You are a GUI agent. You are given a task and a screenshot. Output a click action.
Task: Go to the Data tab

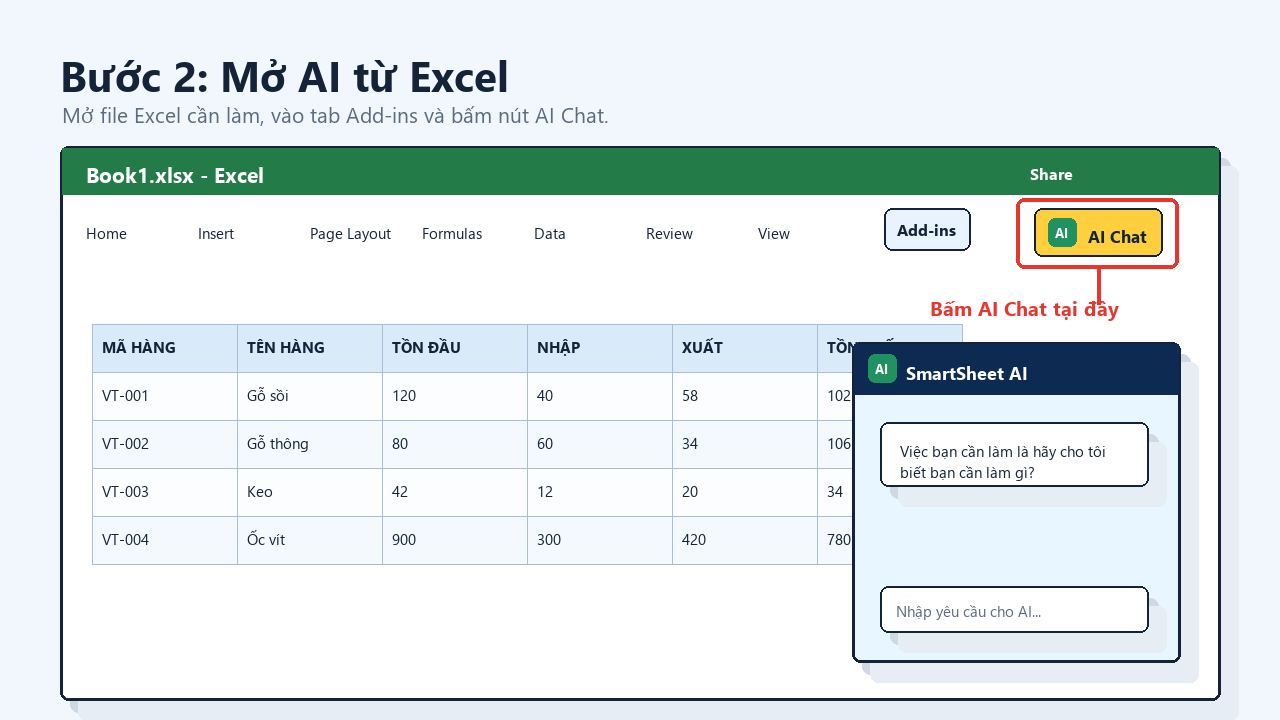(550, 234)
